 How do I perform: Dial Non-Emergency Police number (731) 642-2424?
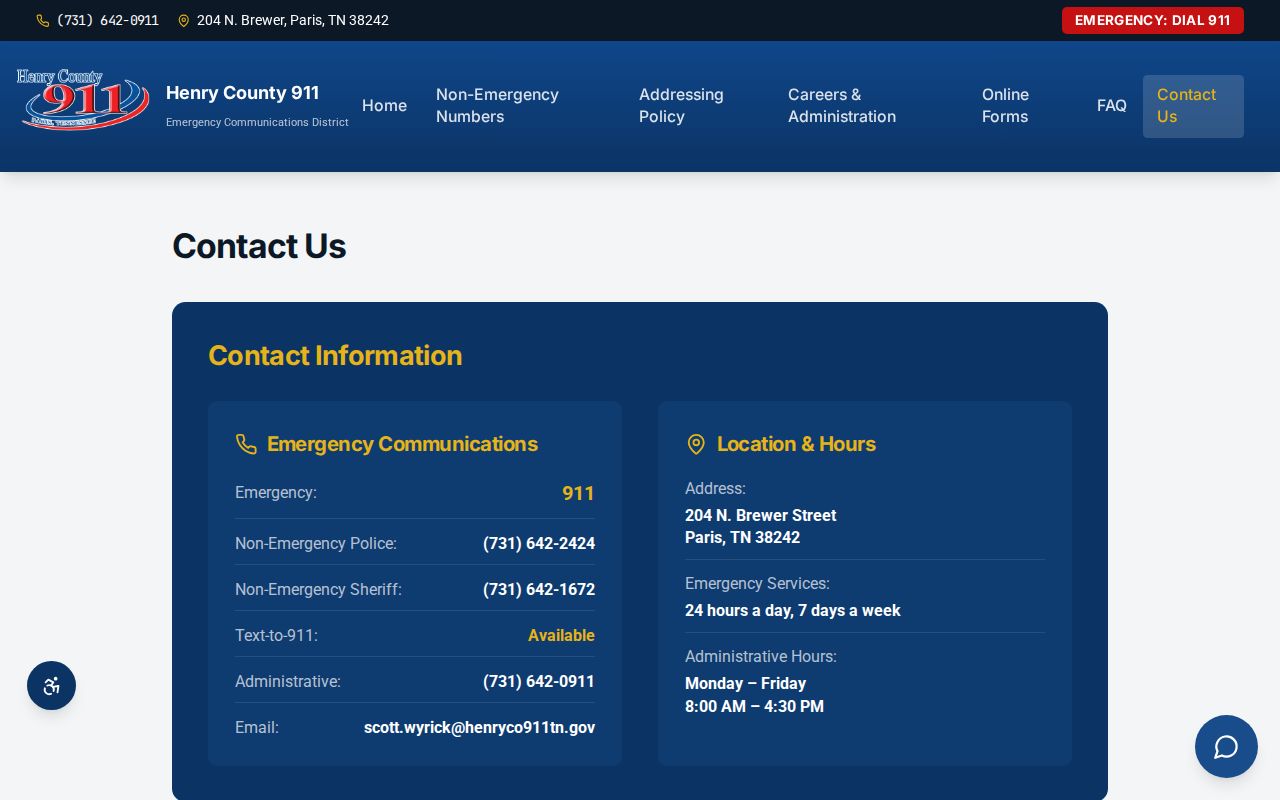tap(539, 544)
